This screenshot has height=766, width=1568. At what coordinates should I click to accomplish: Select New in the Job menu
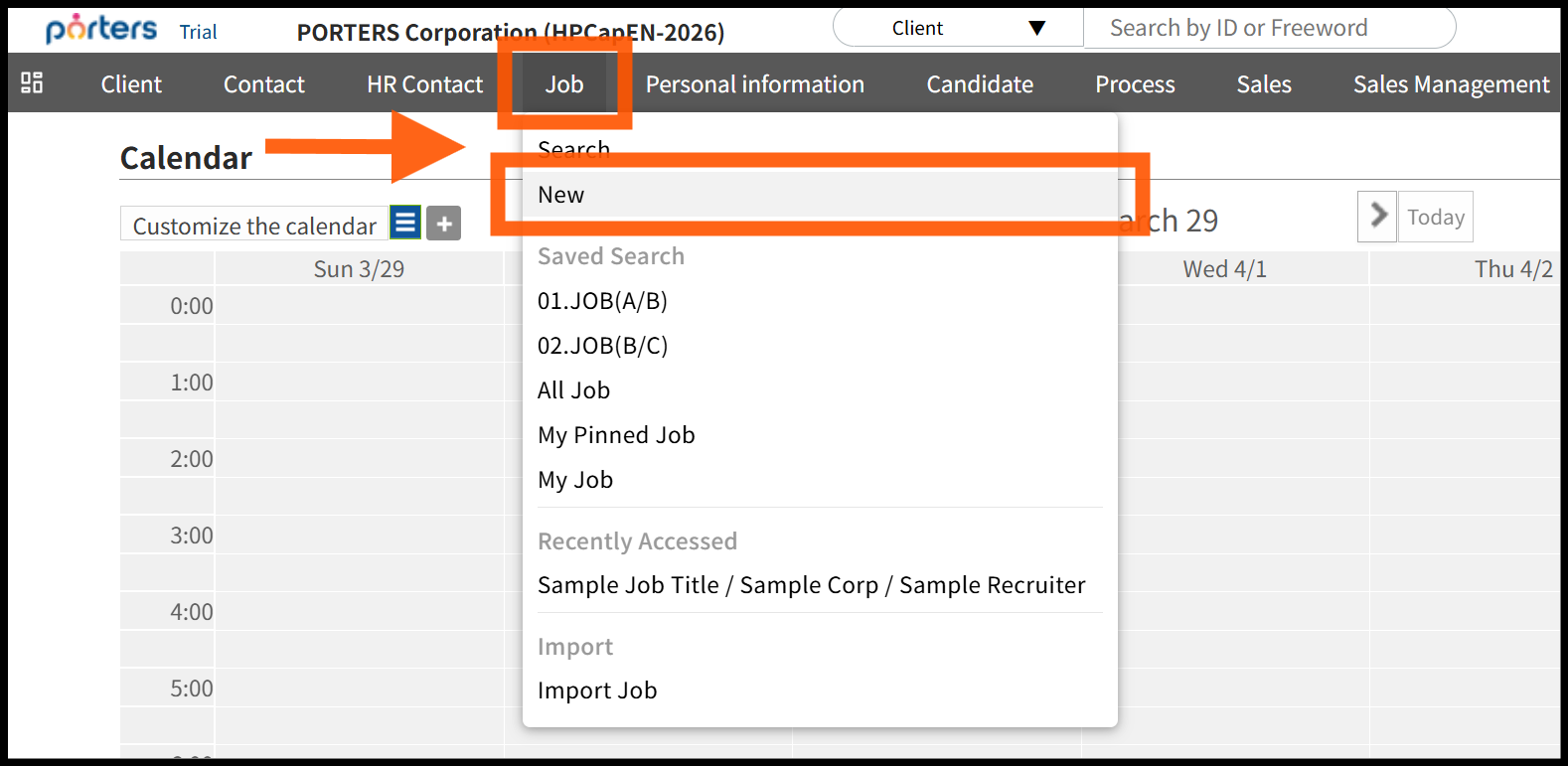tap(561, 195)
